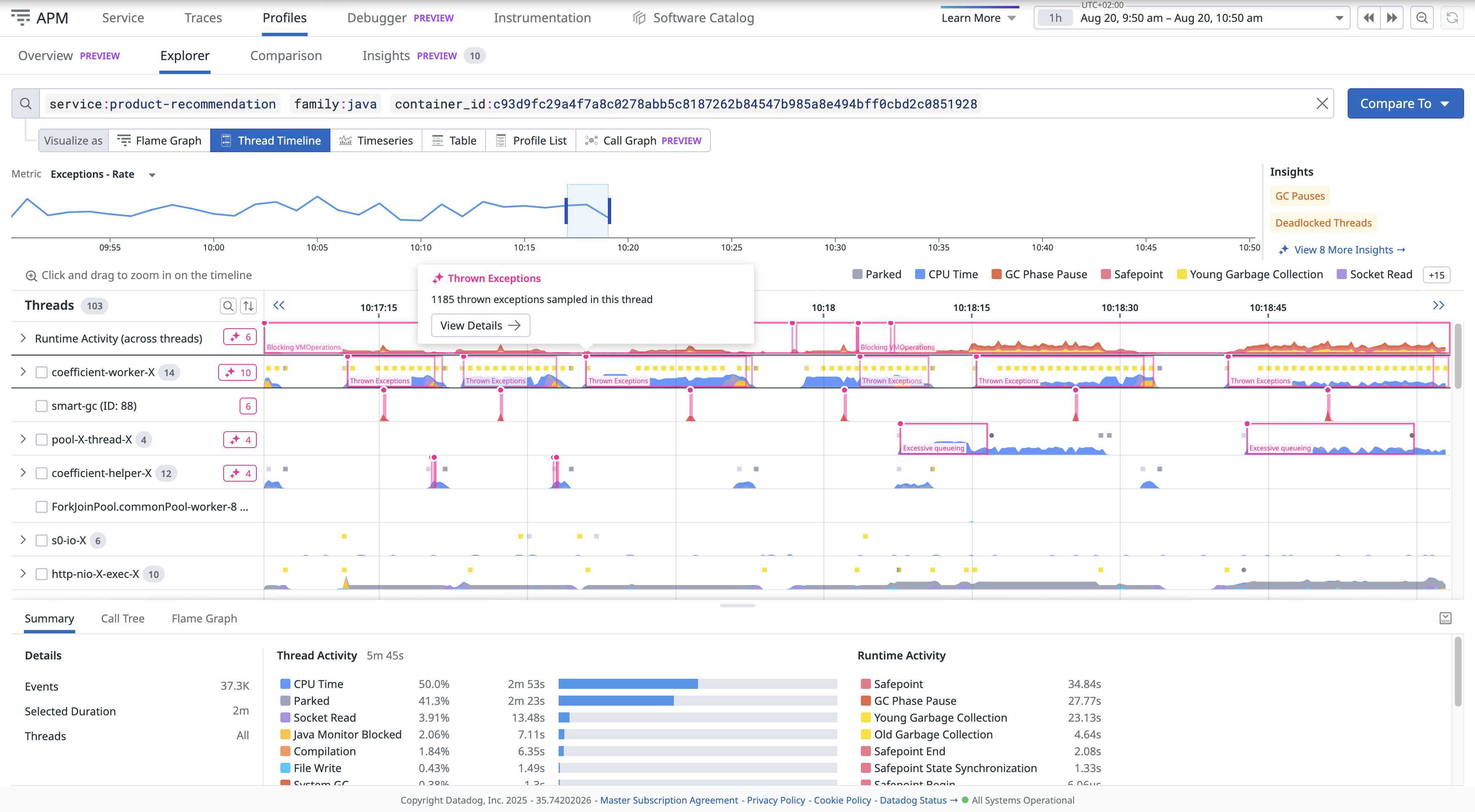Open the Deadlocked Threads insight
Viewport: 1475px width, 812px height.
(x=1323, y=223)
